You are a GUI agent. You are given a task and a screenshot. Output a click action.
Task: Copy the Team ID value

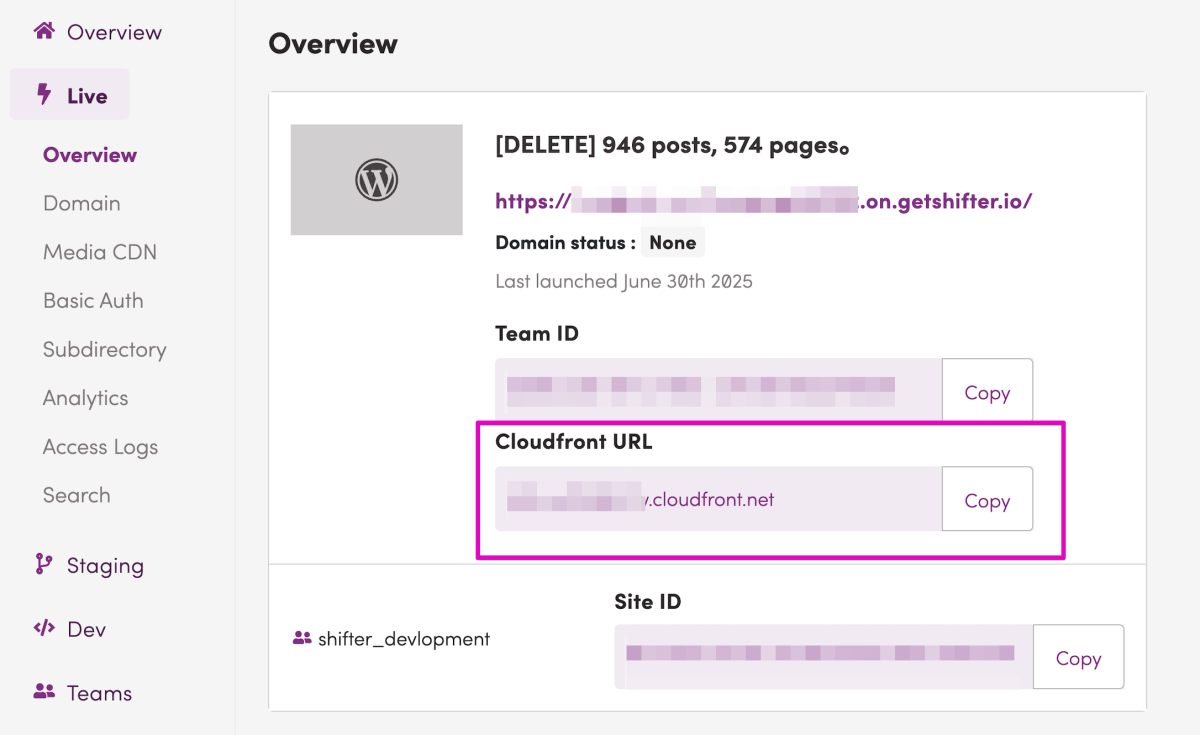(987, 393)
